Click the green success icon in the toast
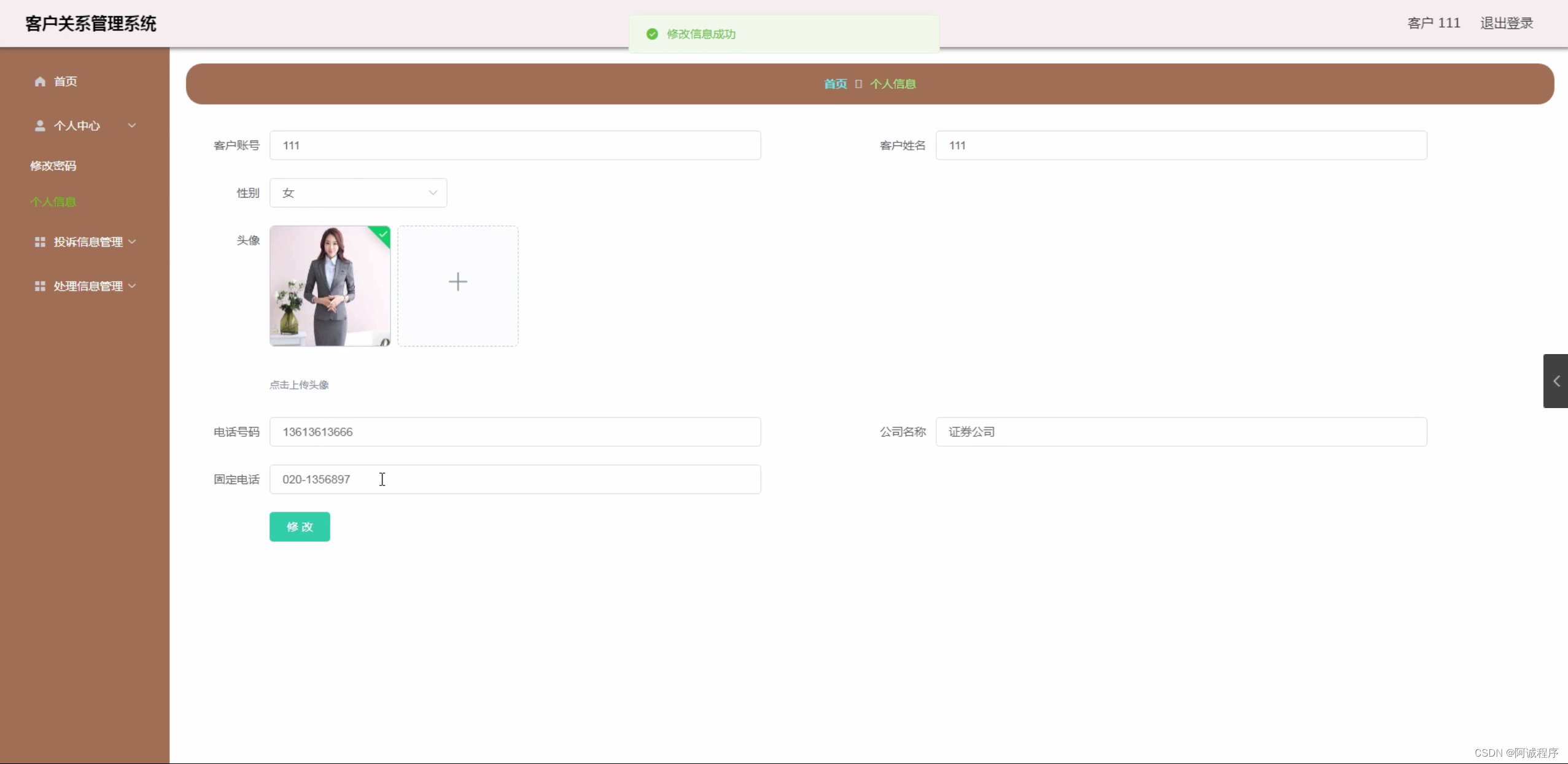 pyautogui.click(x=651, y=34)
